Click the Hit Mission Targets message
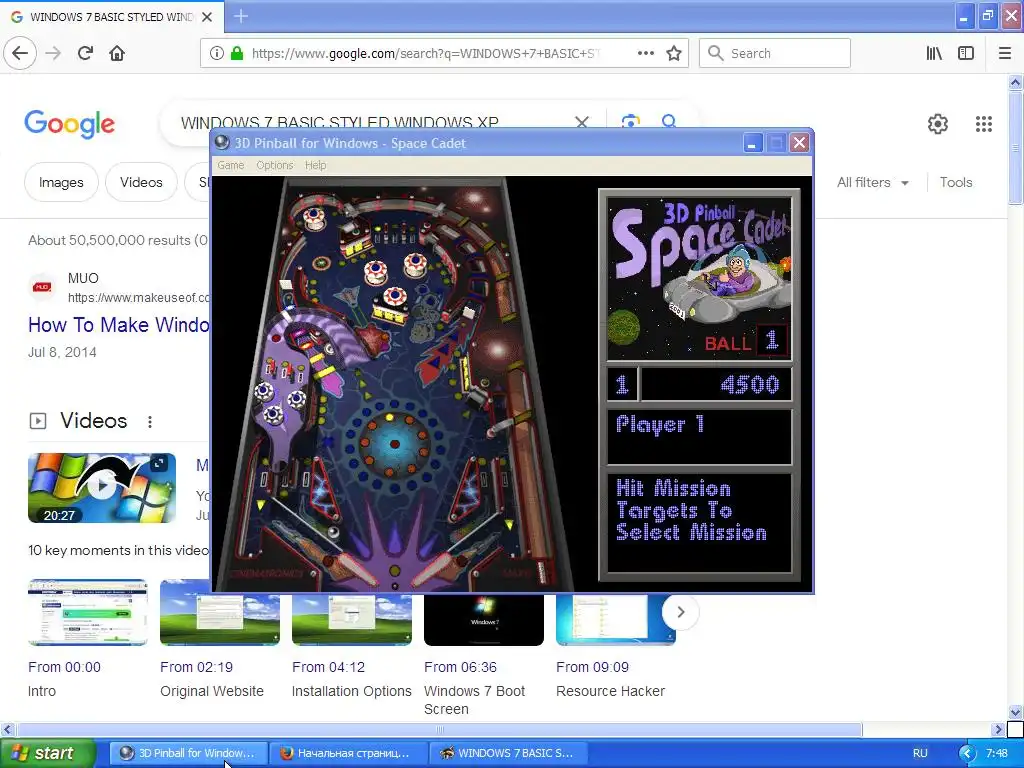 (692, 511)
